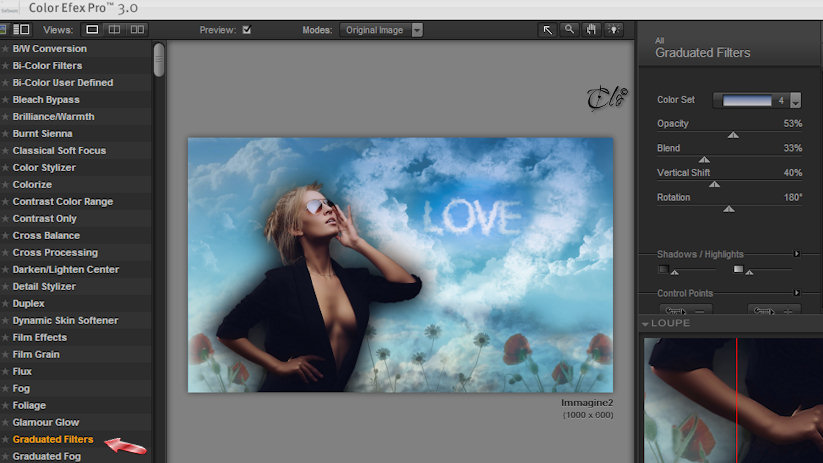Switch to single image view
Screen dimensions: 823x463
[x=92, y=30]
